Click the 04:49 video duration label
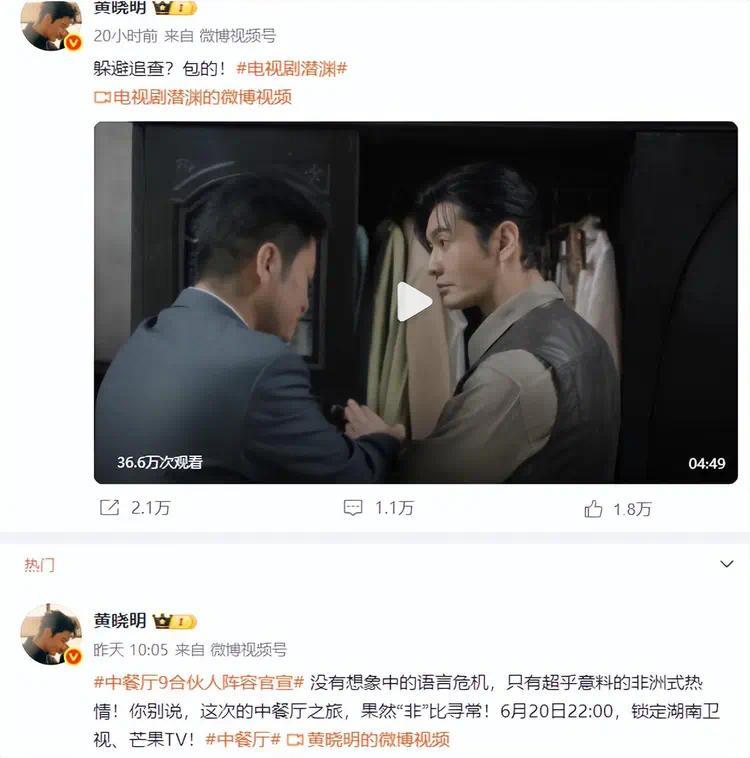The image size is (750, 758). (706, 464)
